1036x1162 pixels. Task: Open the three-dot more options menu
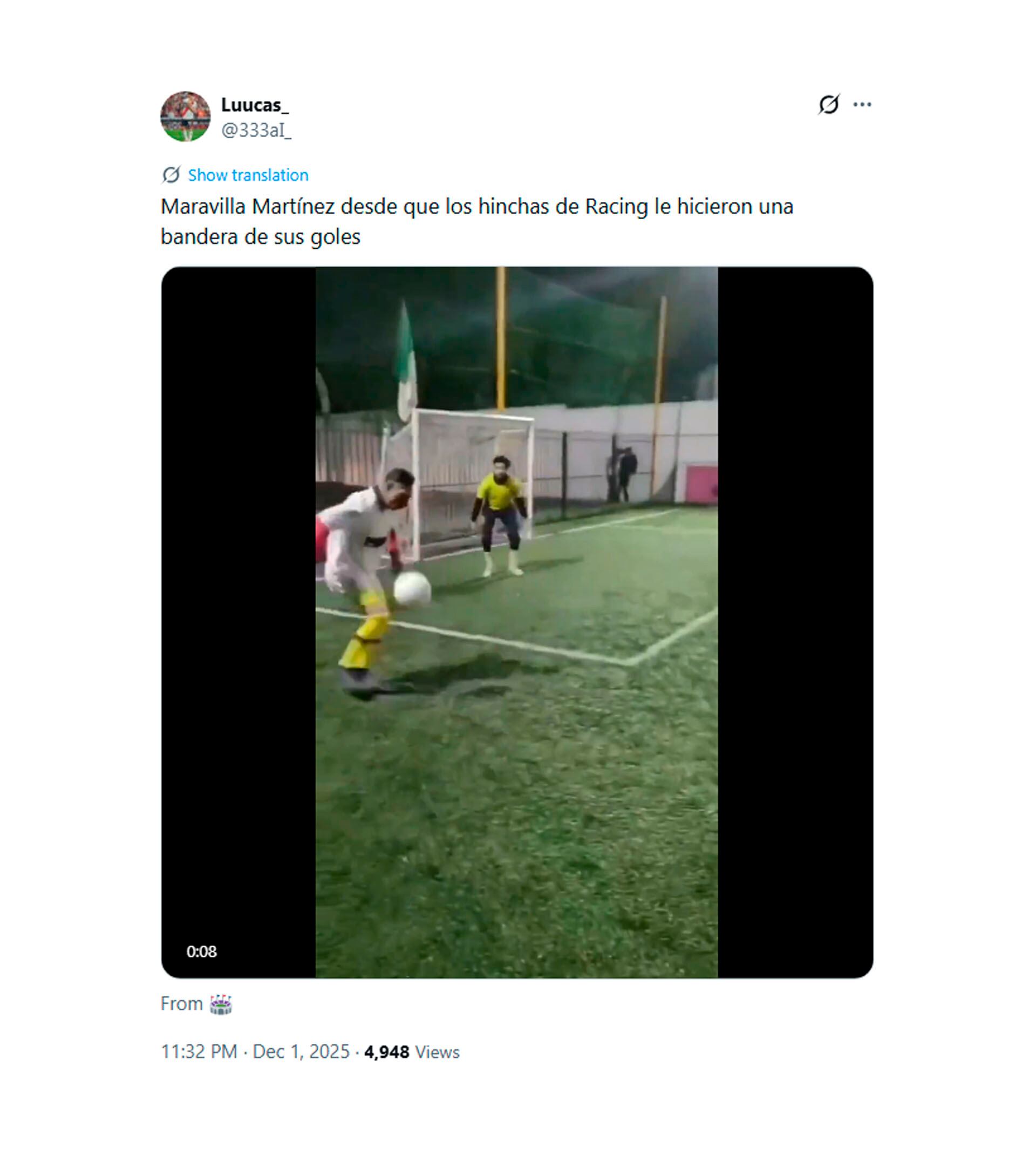point(862,104)
